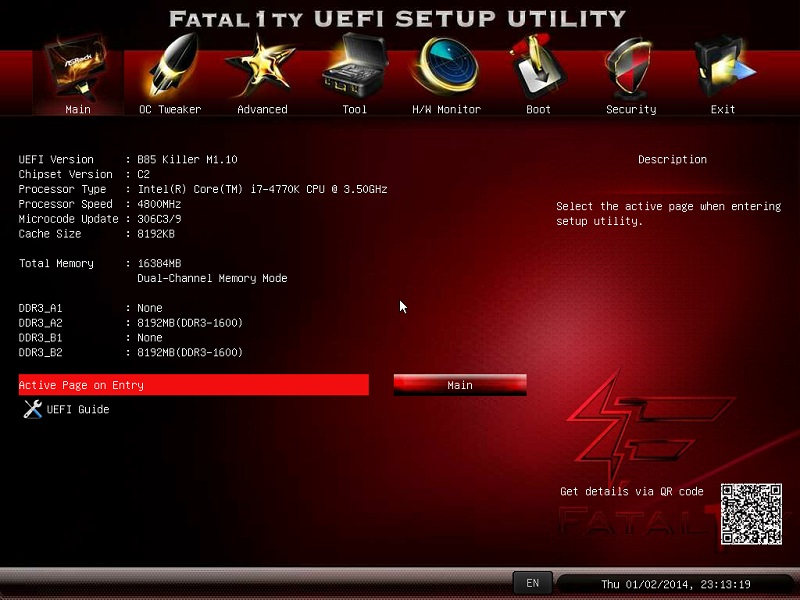The height and width of the screenshot is (600, 800).
Task: Click the EN language button
Action: pos(532,583)
